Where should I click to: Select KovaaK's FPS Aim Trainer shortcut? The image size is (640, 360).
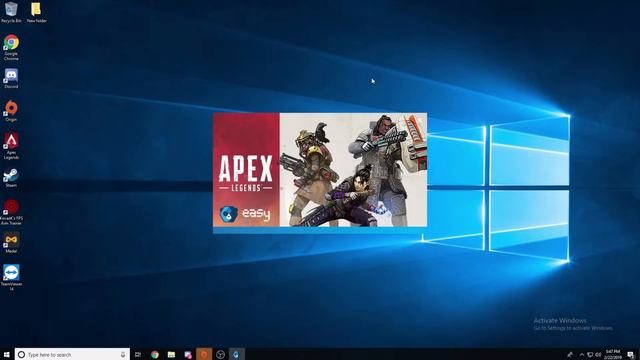(11, 212)
